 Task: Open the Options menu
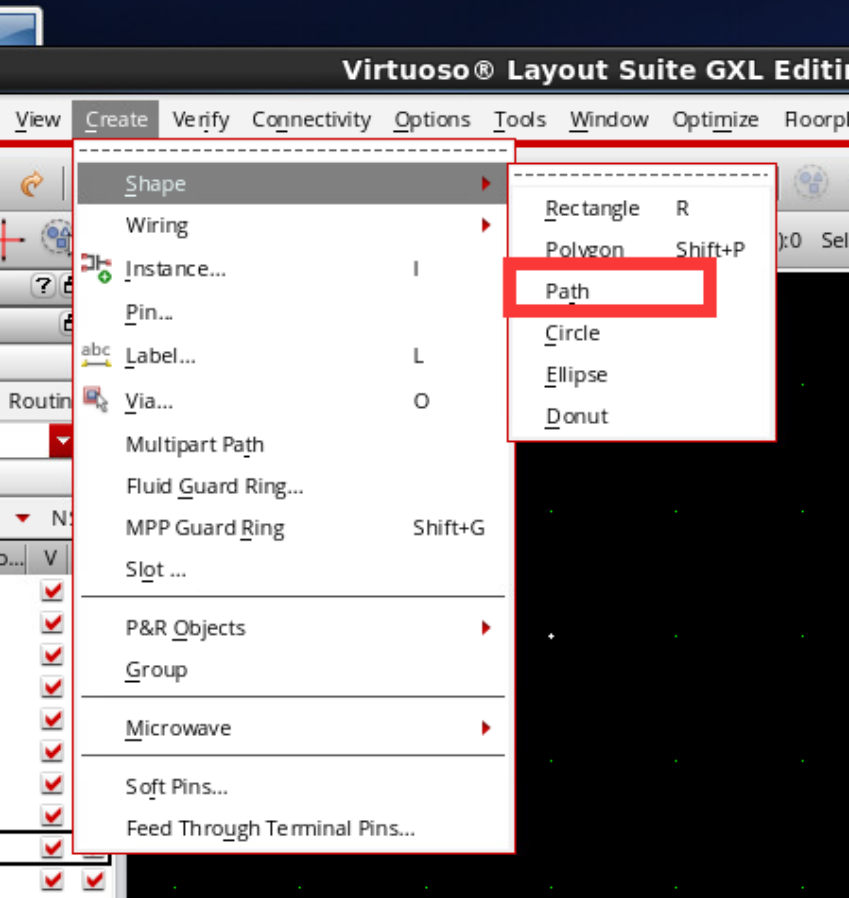[432, 120]
